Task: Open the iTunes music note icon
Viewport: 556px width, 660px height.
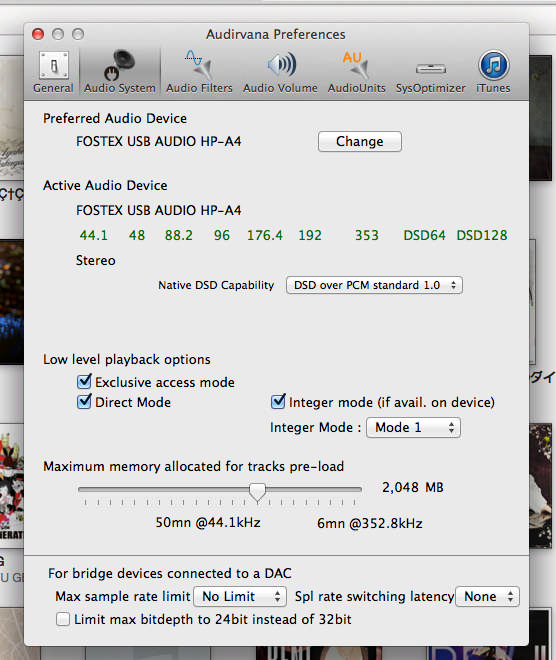Action: click(x=493, y=65)
